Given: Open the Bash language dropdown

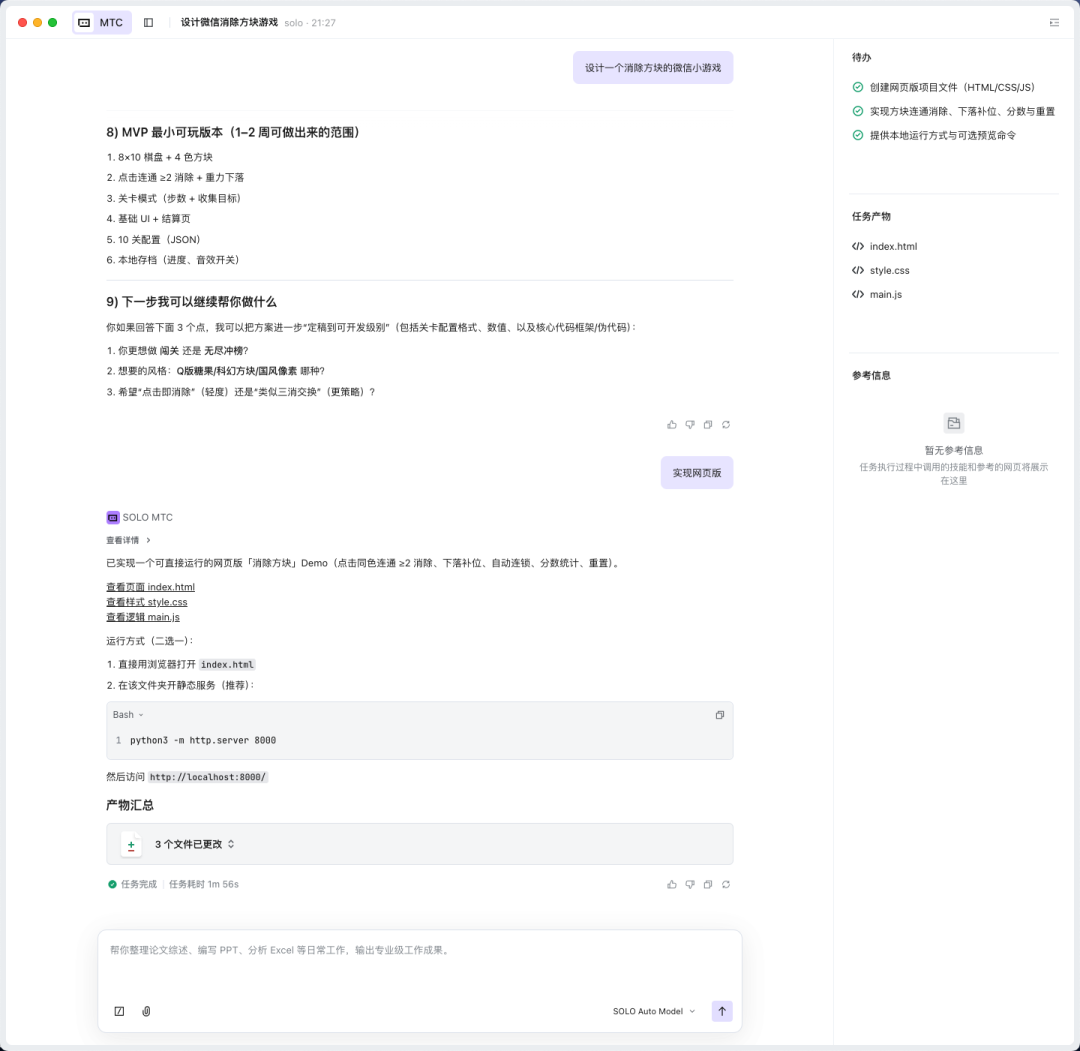Looking at the screenshot, I should click(128, 715).
